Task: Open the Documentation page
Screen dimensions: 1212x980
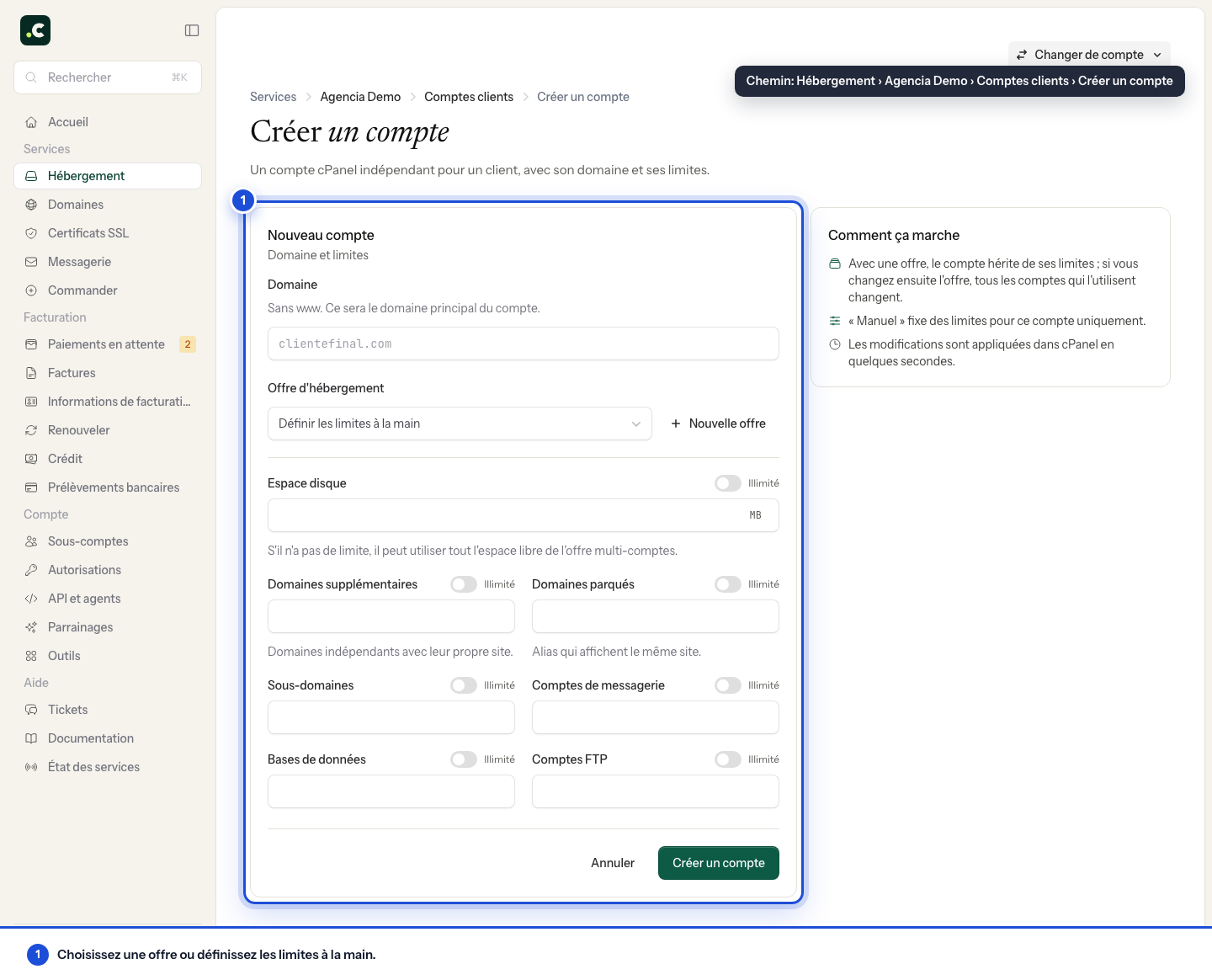Action: 108,738
